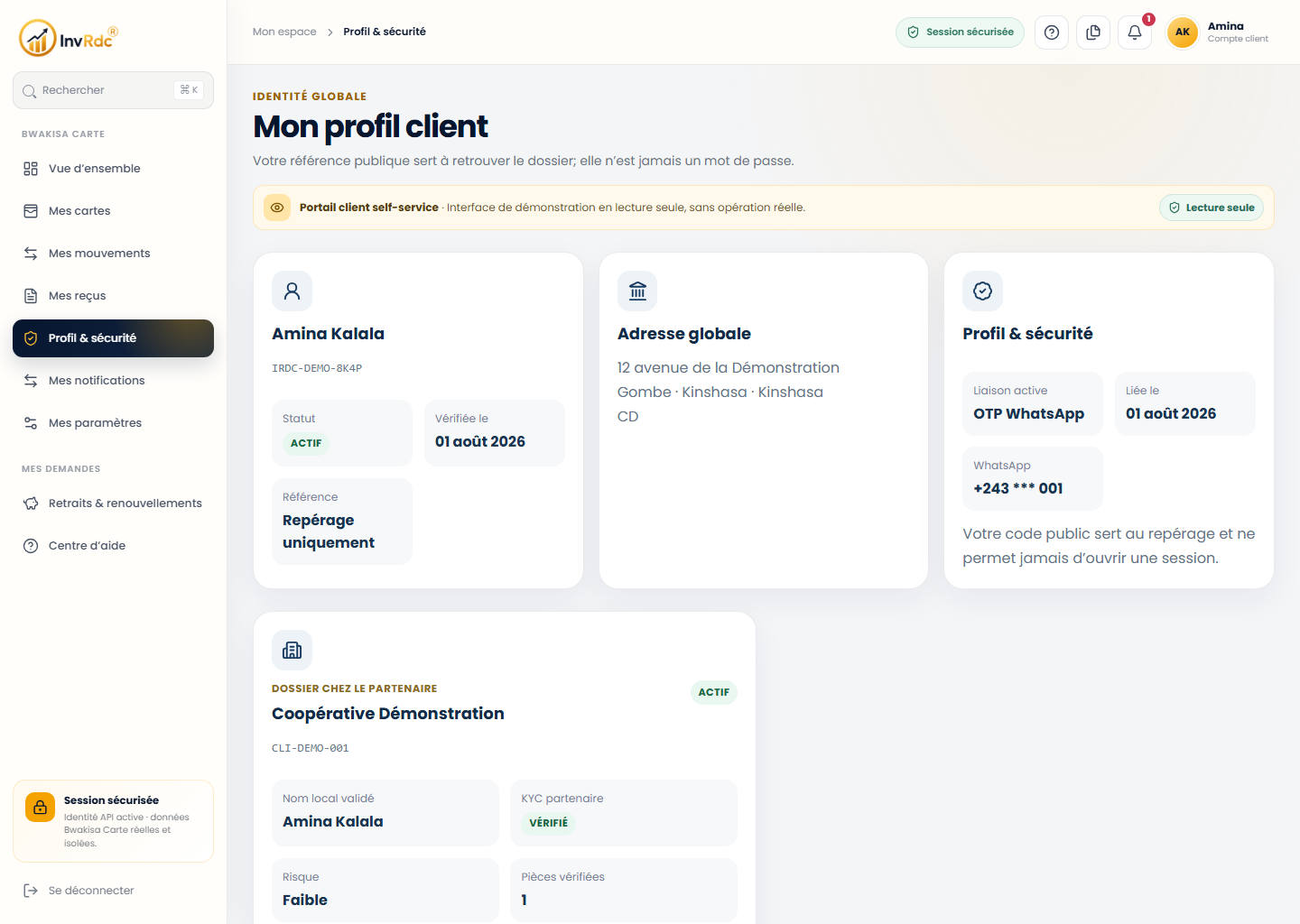Click the Mes paramètres sliders icon

[31, 423]
